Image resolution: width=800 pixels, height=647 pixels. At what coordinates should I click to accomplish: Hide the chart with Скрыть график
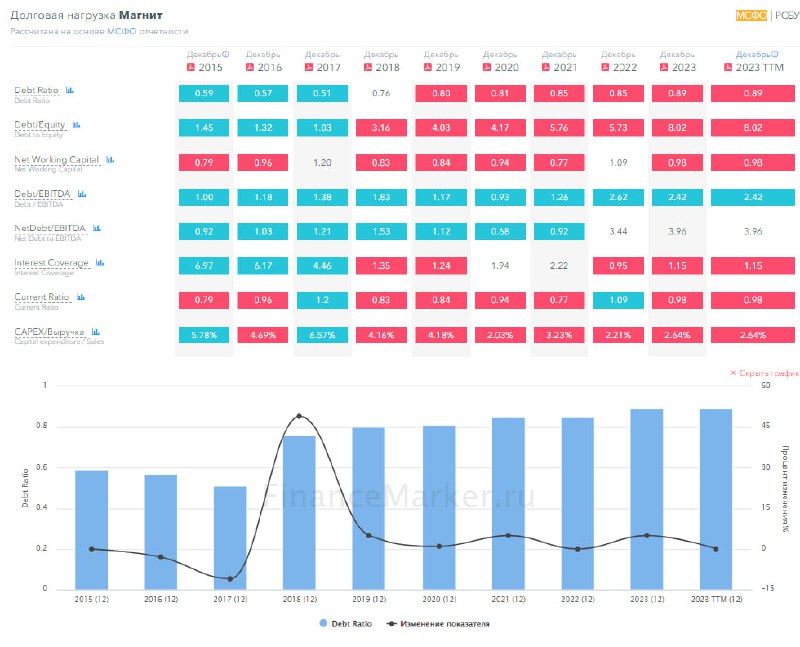tap(764, 373)
